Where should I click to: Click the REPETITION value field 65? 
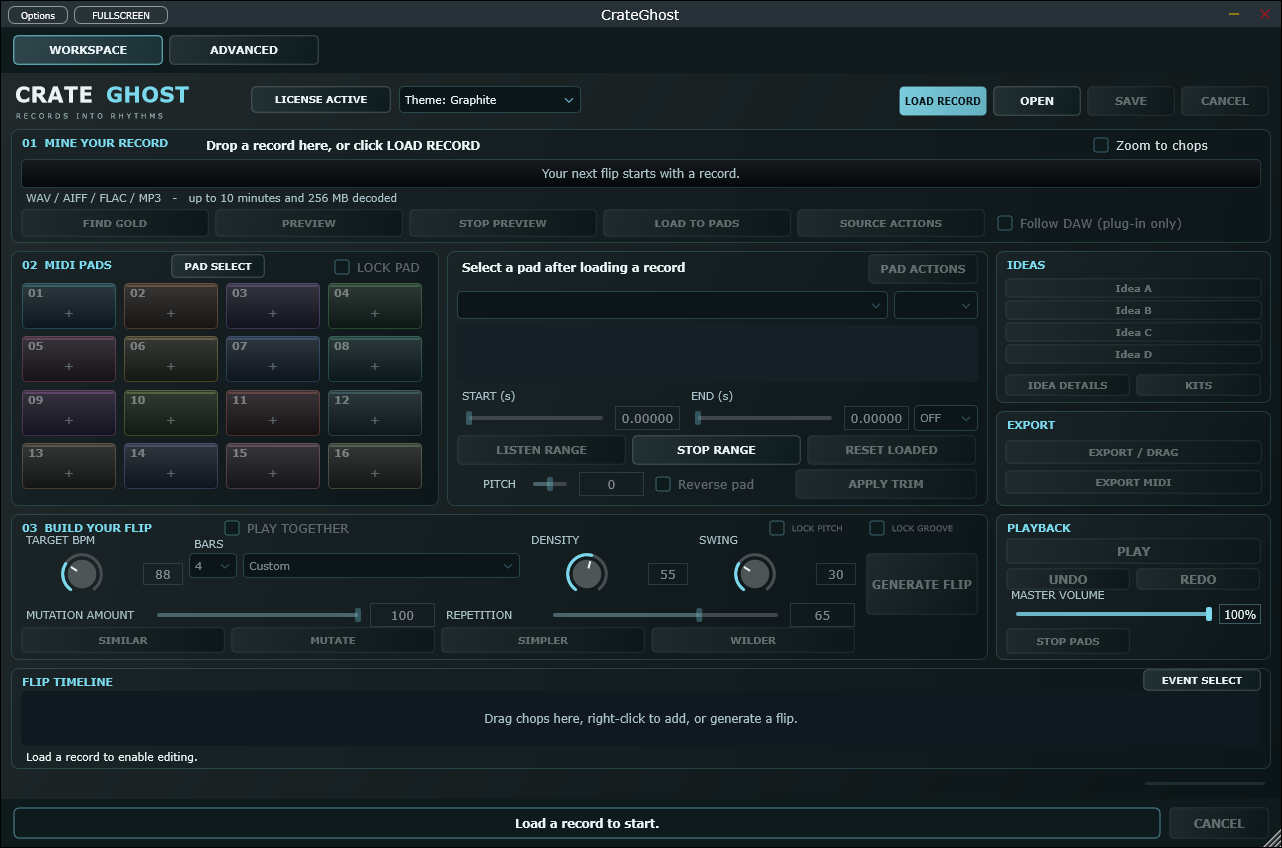tap(822, 615)
